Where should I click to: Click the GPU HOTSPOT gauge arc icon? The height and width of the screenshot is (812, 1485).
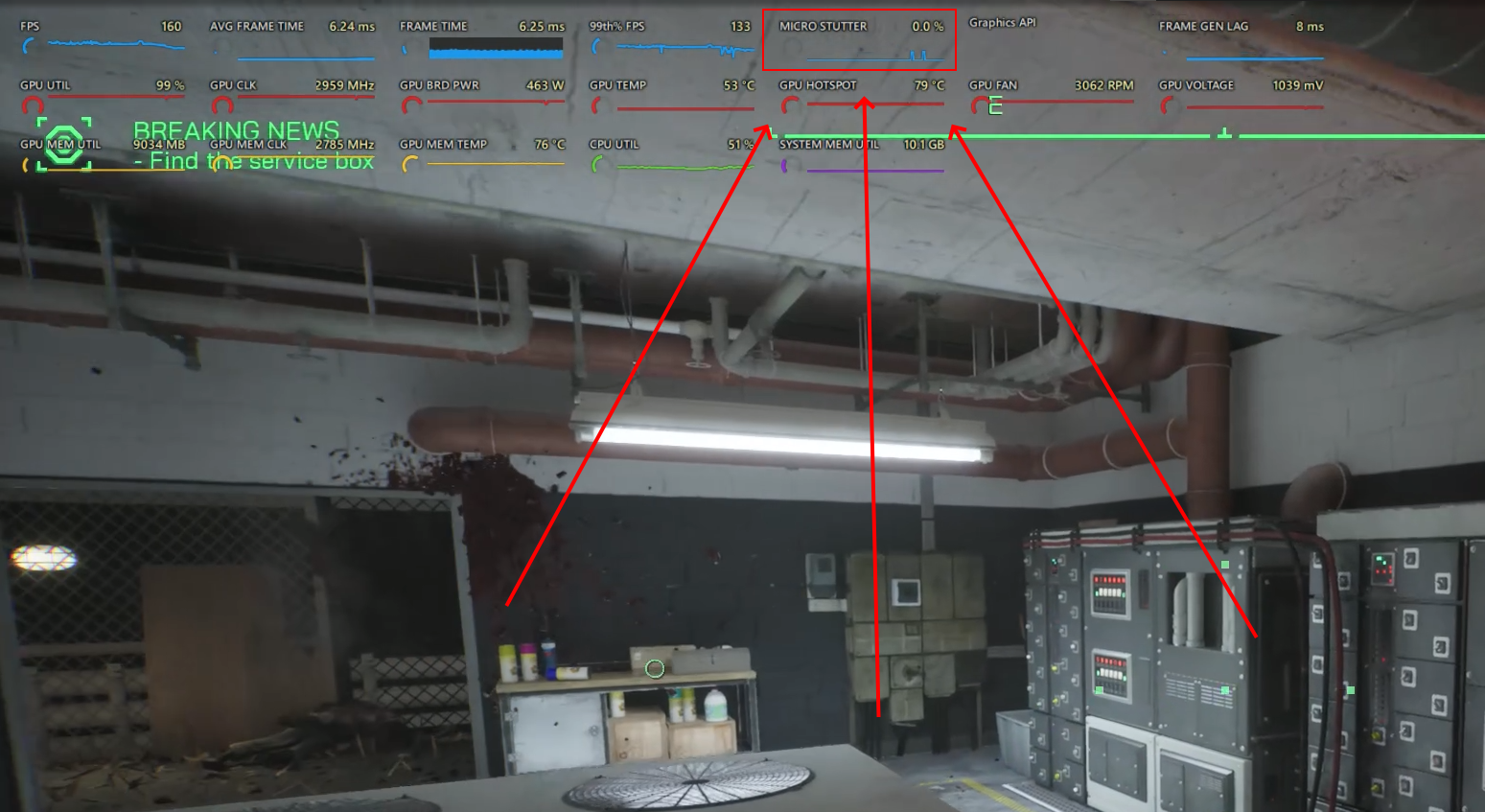tap(792, 104)
